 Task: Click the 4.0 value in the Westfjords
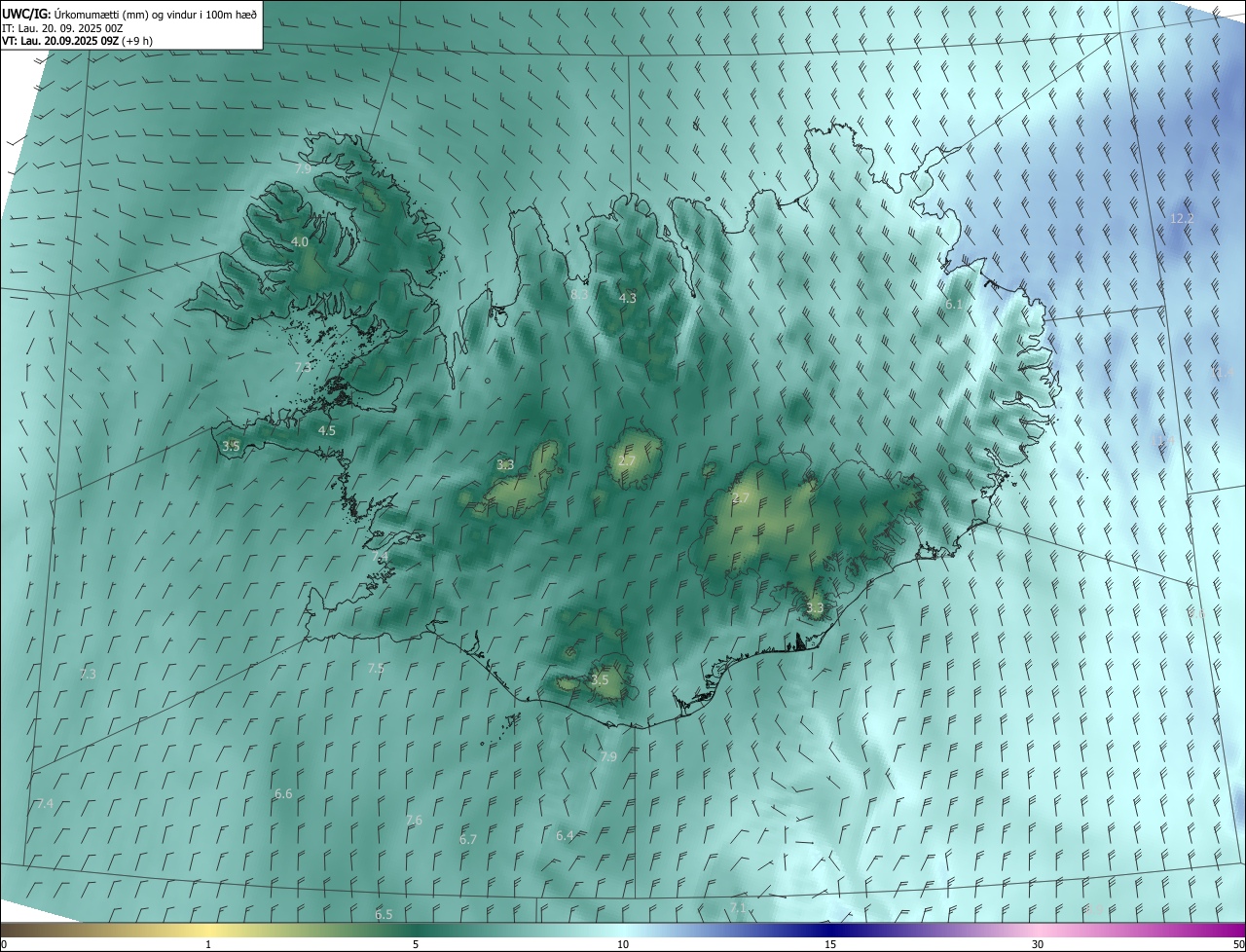click(x=300, y=241)
